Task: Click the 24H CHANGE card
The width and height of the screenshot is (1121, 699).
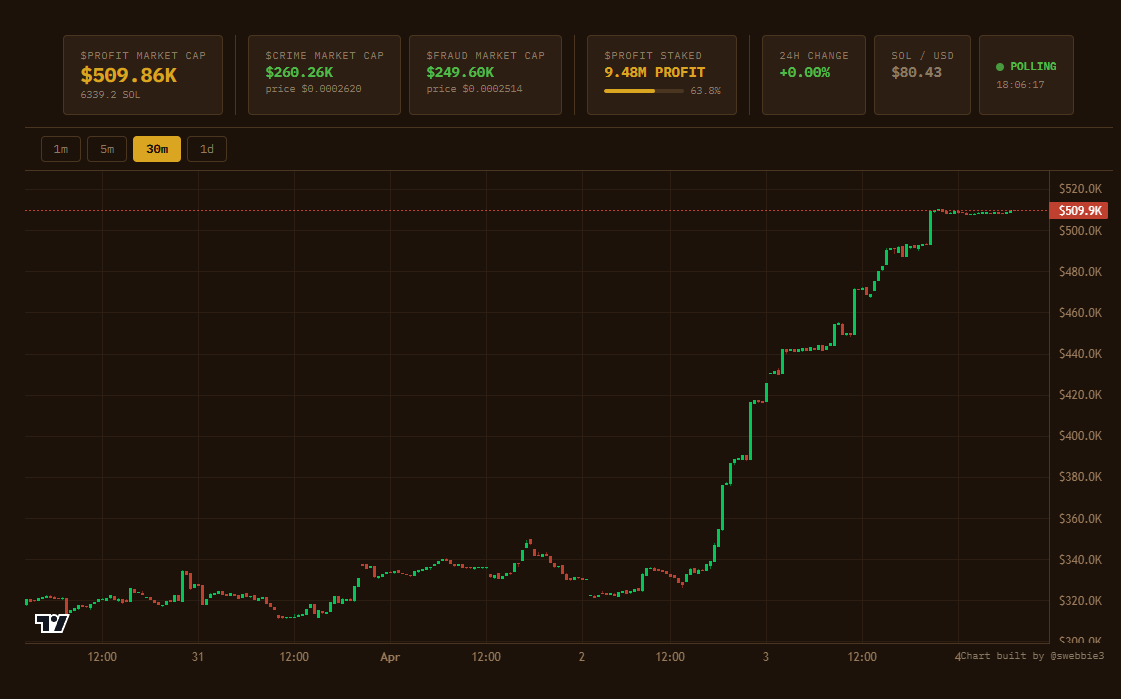Action: pyautogui.click(x=814, y=75)
